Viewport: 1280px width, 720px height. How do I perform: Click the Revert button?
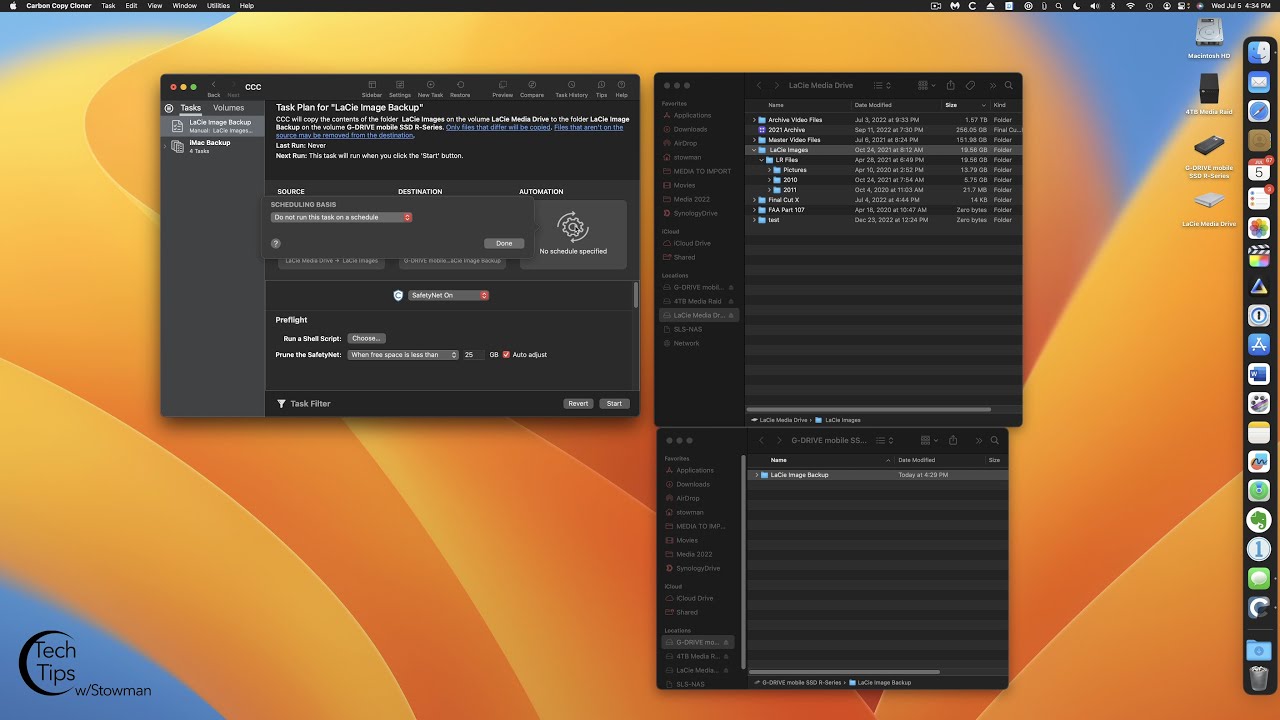(578, 404)
